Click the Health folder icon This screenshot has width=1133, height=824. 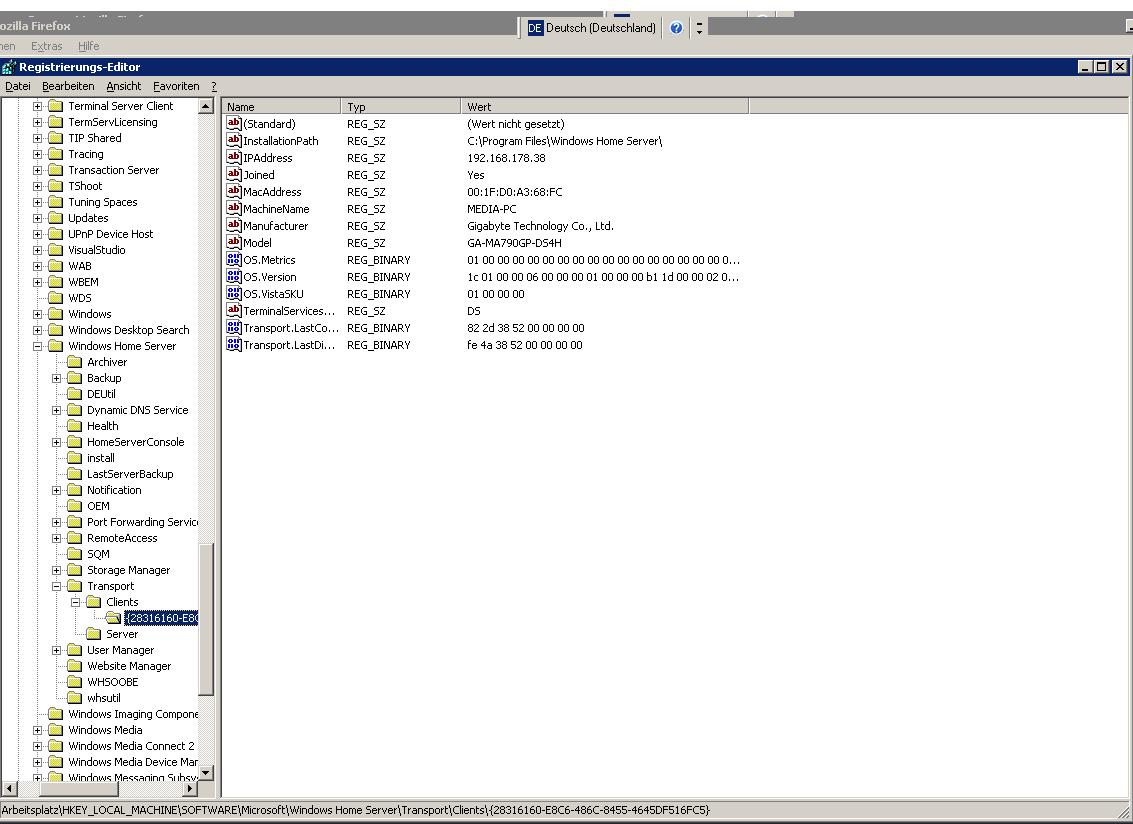click(74, 426)
